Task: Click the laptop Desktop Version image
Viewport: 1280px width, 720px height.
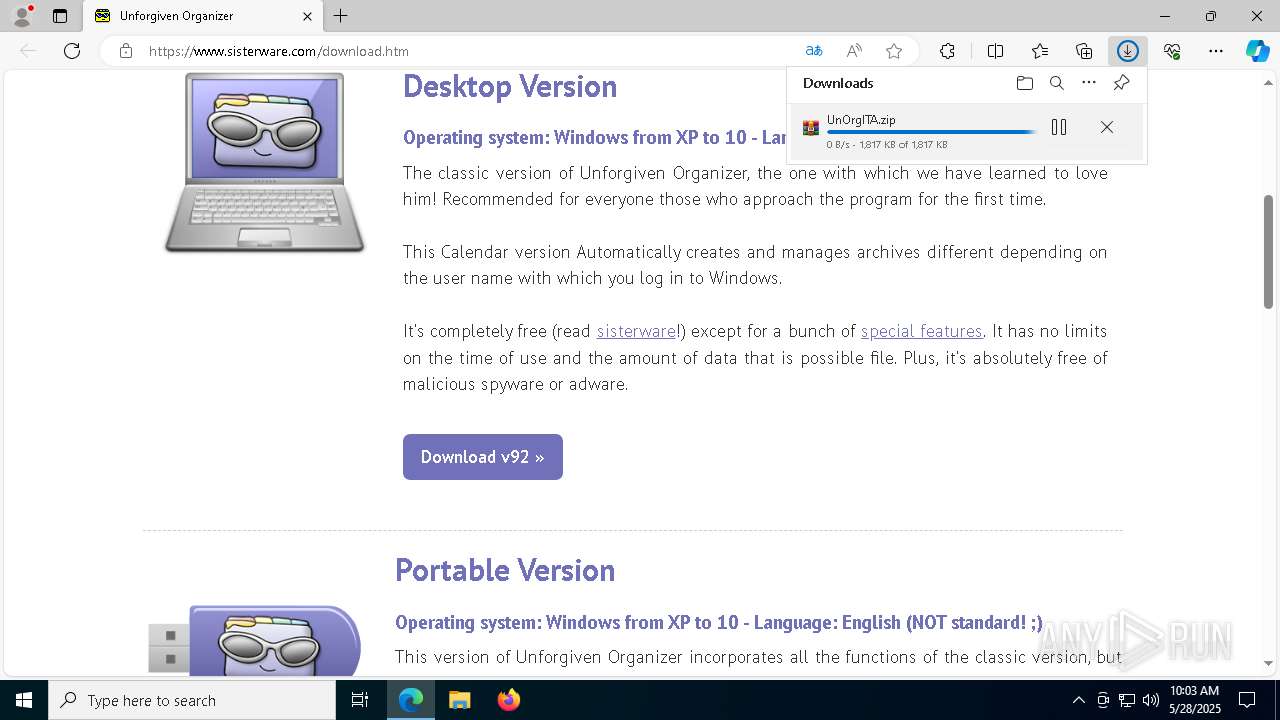Action: click(265, 162)
